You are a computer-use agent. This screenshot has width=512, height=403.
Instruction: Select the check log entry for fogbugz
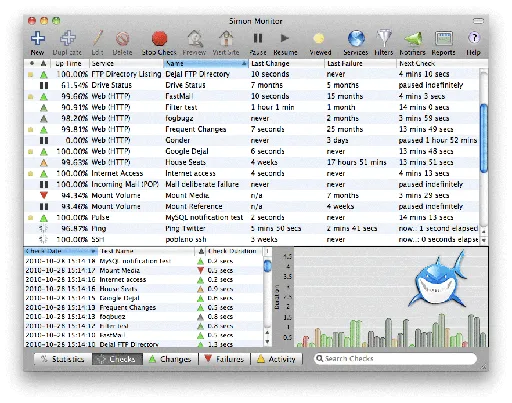click(x=143, y=316)
